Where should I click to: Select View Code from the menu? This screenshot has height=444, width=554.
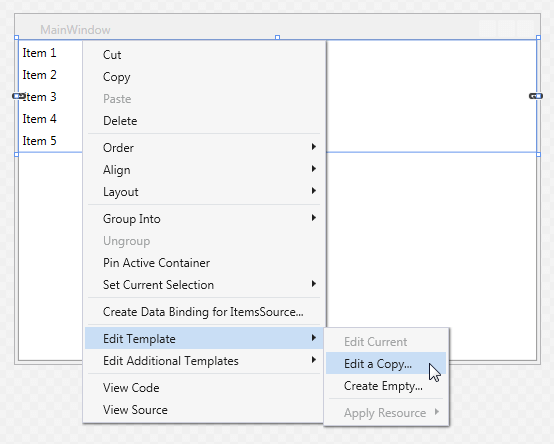(x=204, y=387)
